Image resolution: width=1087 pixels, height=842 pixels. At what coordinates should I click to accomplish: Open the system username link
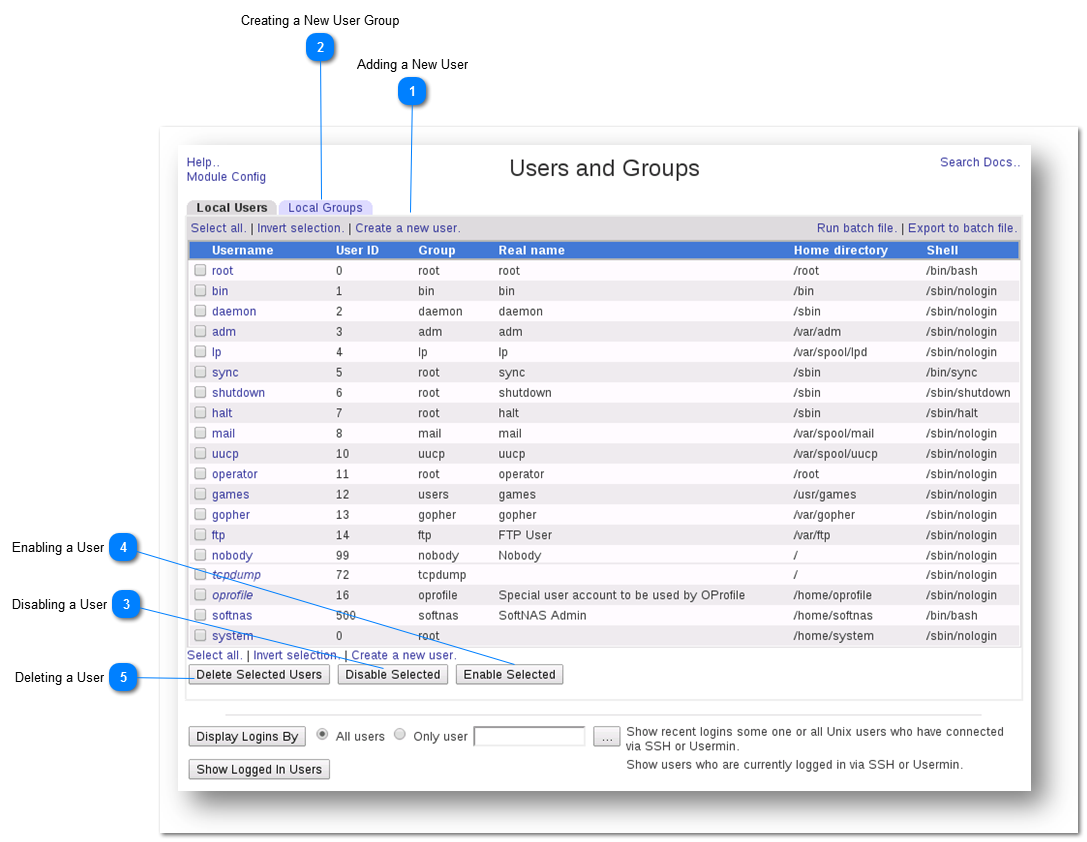[x=232, y=635]
